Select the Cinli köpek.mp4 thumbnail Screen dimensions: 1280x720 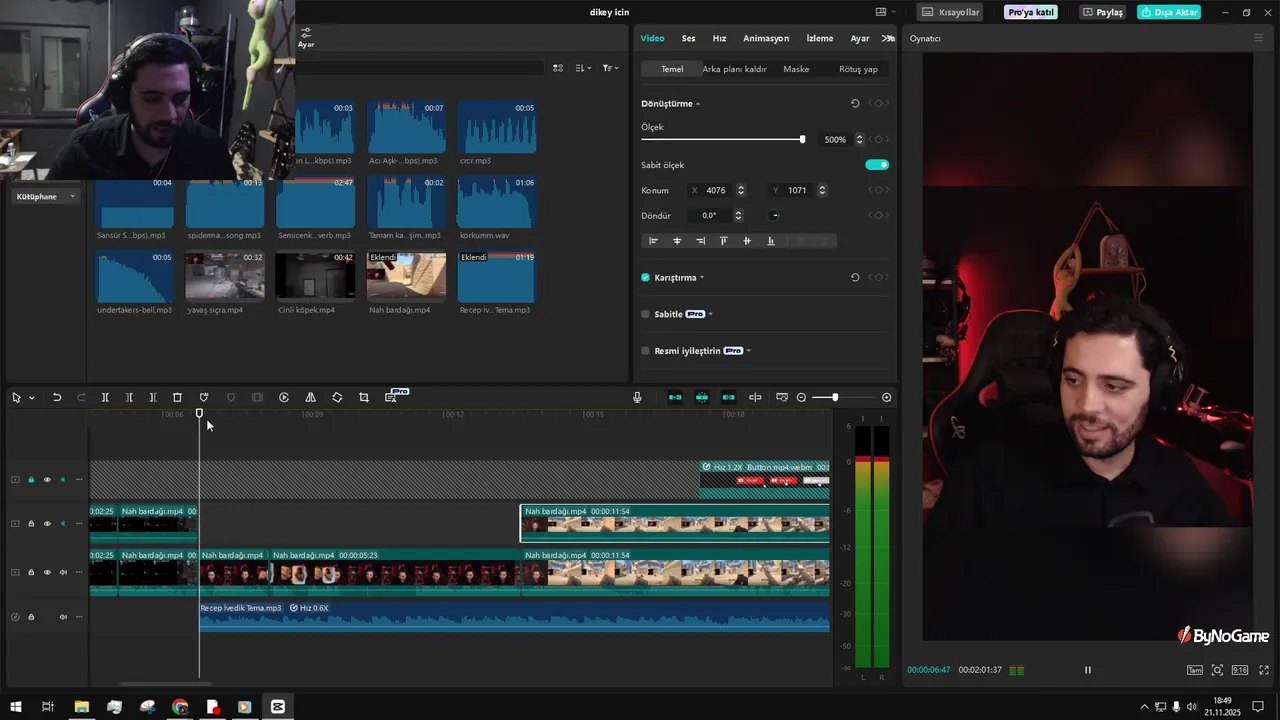[x=315, y=276]
